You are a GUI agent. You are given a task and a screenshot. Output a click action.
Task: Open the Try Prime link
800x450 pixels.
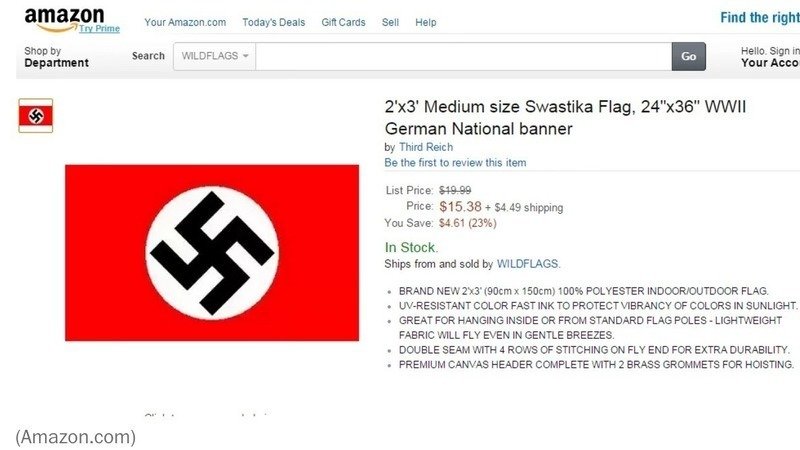(x=99, y=29)
